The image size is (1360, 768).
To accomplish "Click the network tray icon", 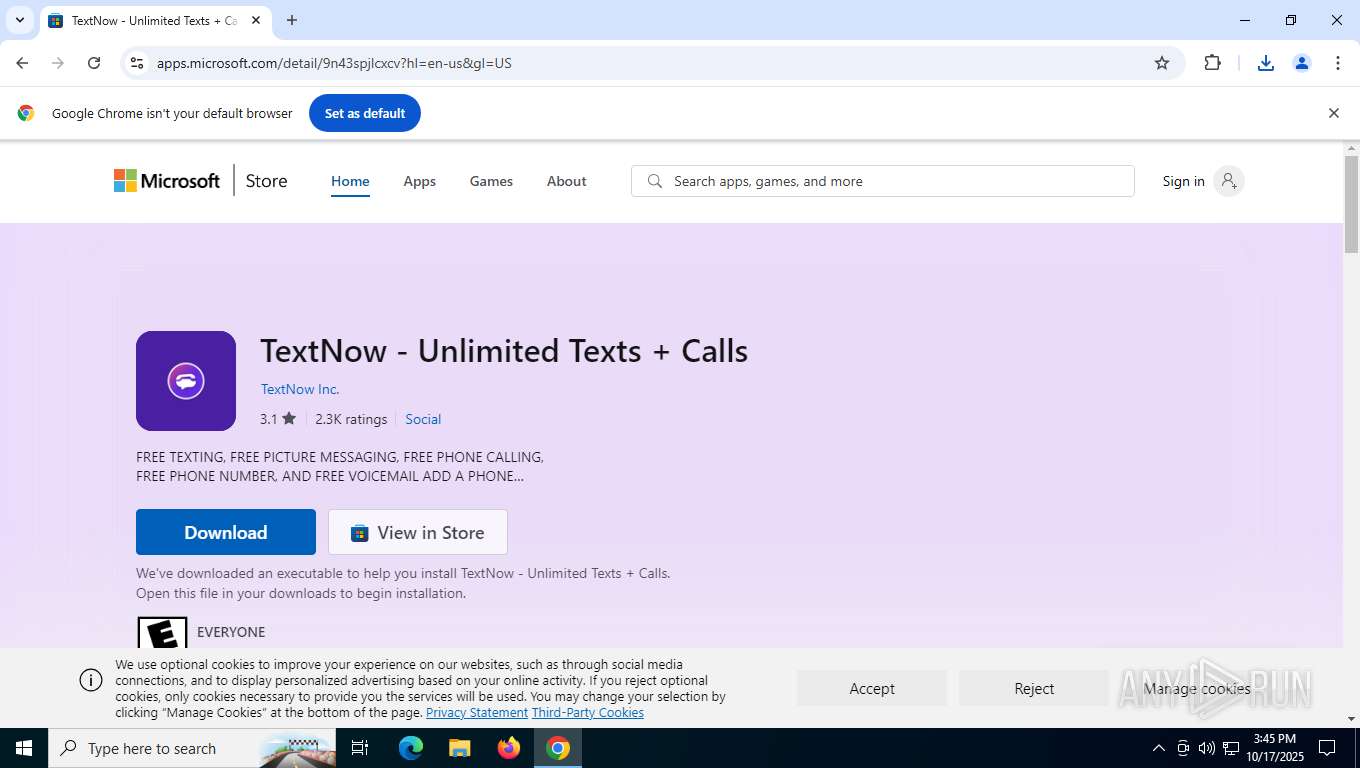I will pyautogui.click(x=1231, y=748).
